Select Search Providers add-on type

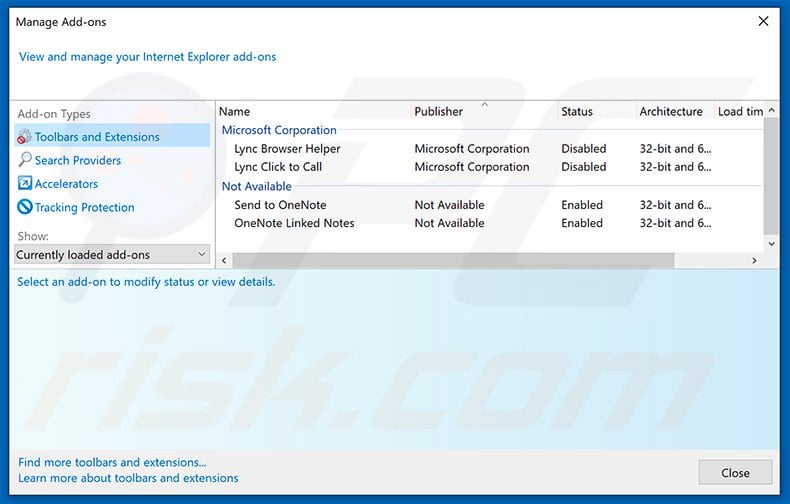[x=78, y=160]
